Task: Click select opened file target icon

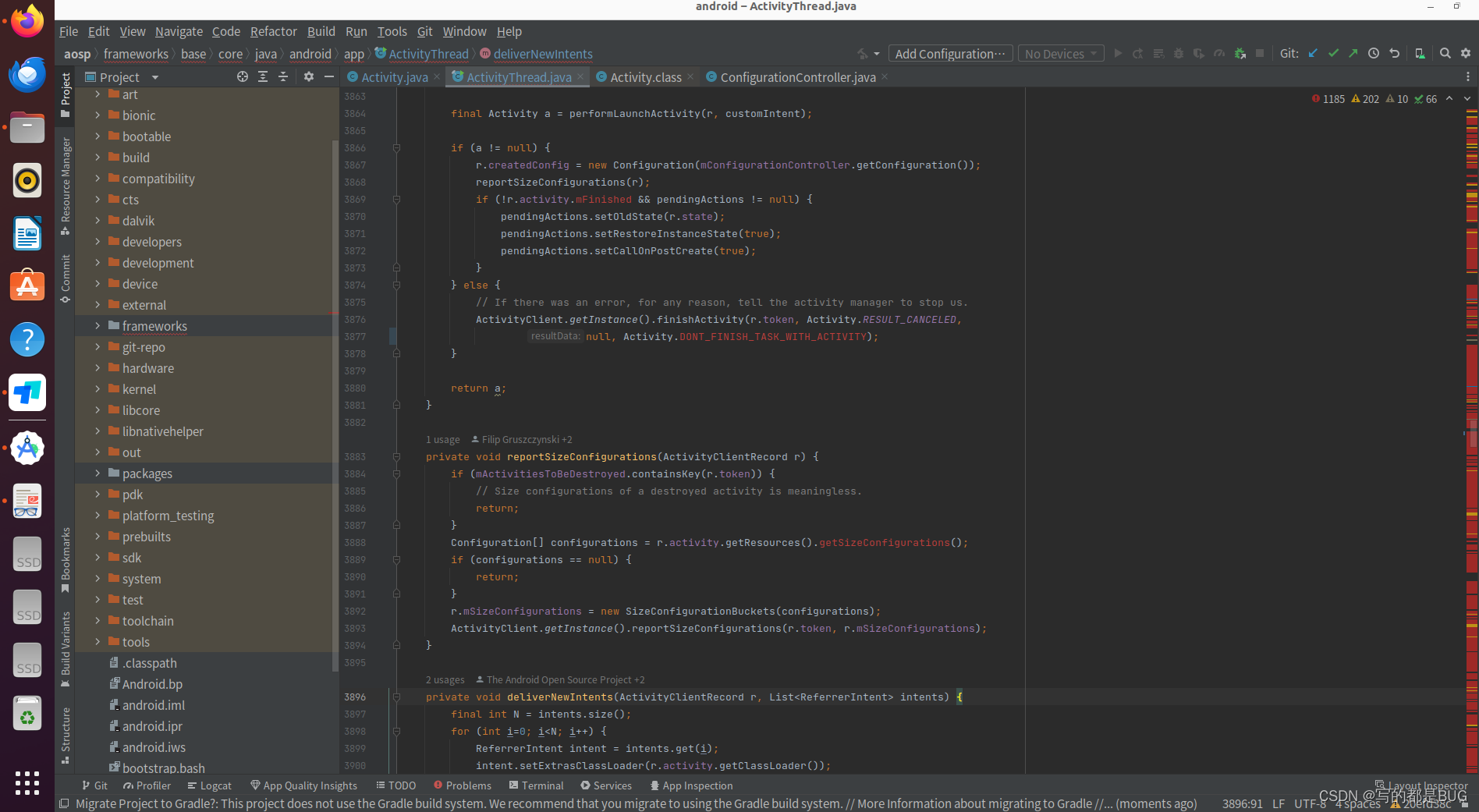Action: coord(243,76)
